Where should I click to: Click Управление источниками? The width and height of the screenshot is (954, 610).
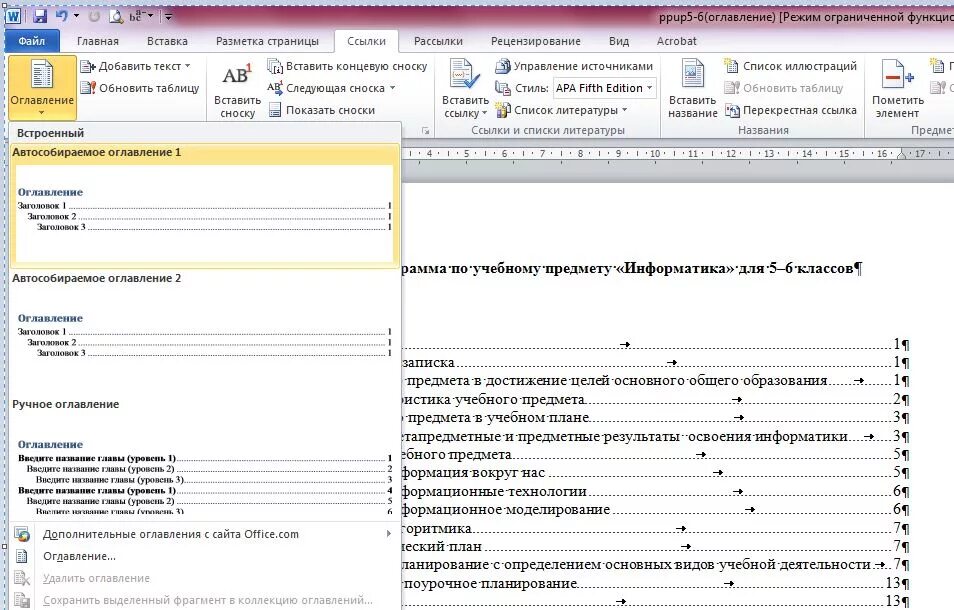click(x=574, y=66)
